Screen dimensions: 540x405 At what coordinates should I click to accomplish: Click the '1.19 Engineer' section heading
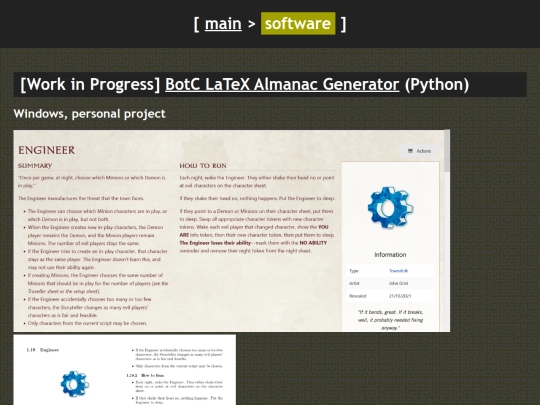click(x=43, y=350)
